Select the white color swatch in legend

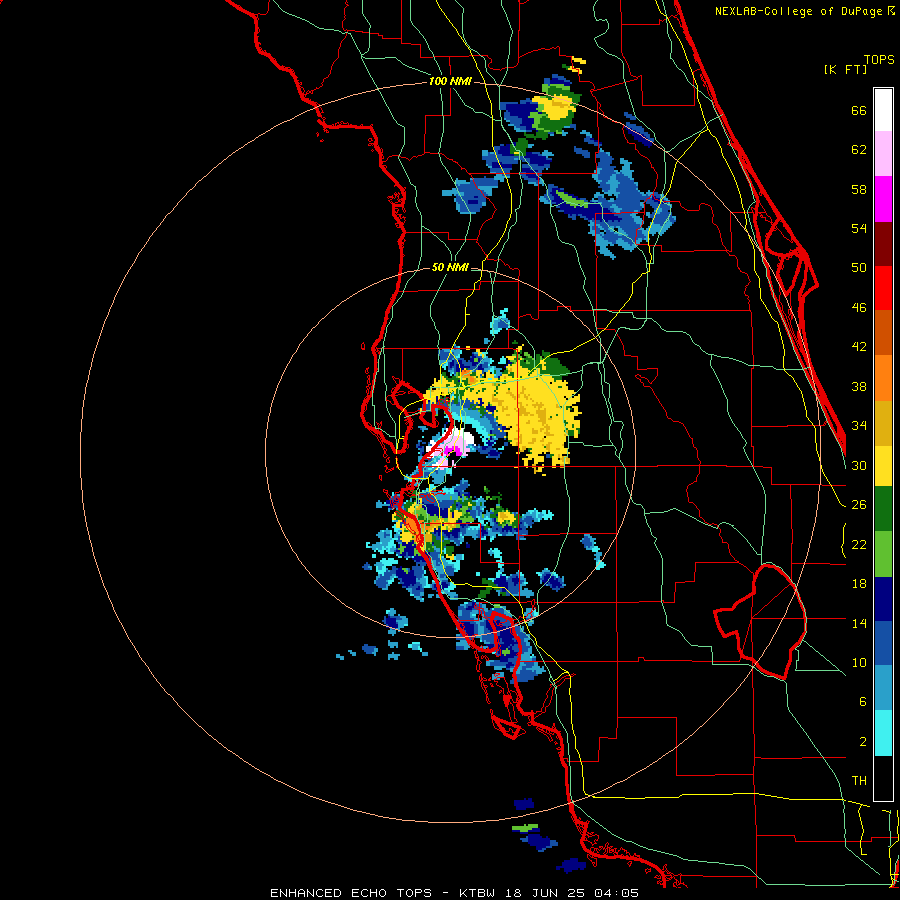(x=883, y=110)
